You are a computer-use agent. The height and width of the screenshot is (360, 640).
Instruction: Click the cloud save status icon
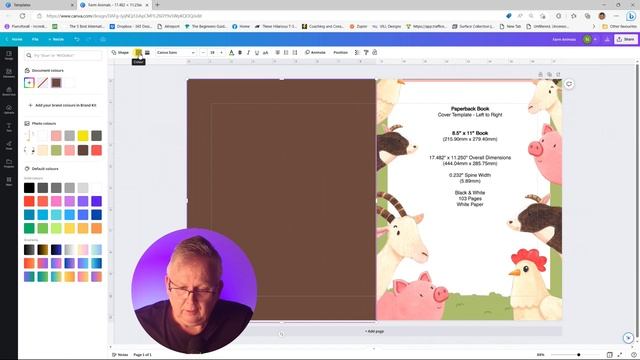[x=103, y=39]
